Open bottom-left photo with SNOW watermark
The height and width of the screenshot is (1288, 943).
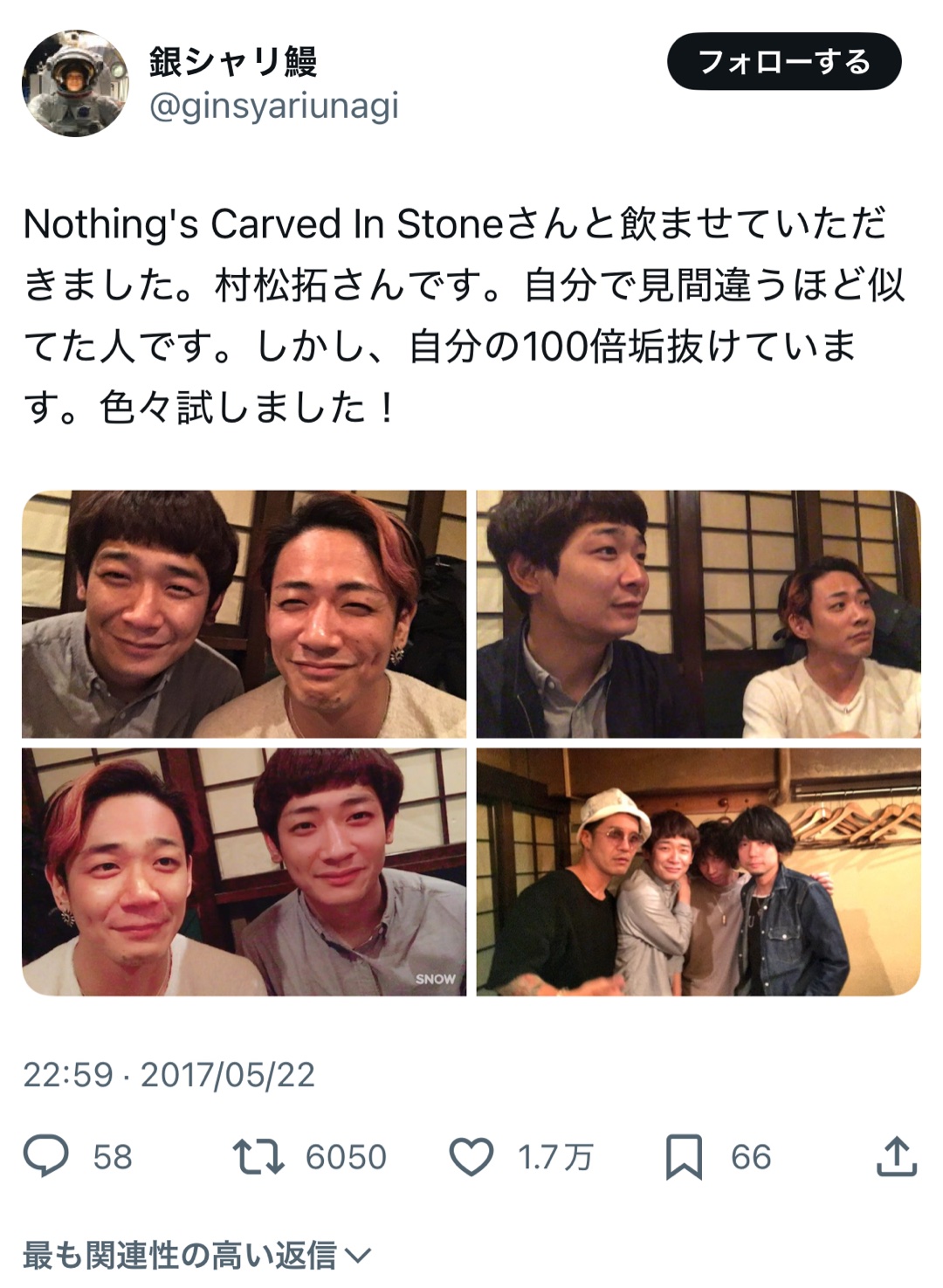[244, 871]
